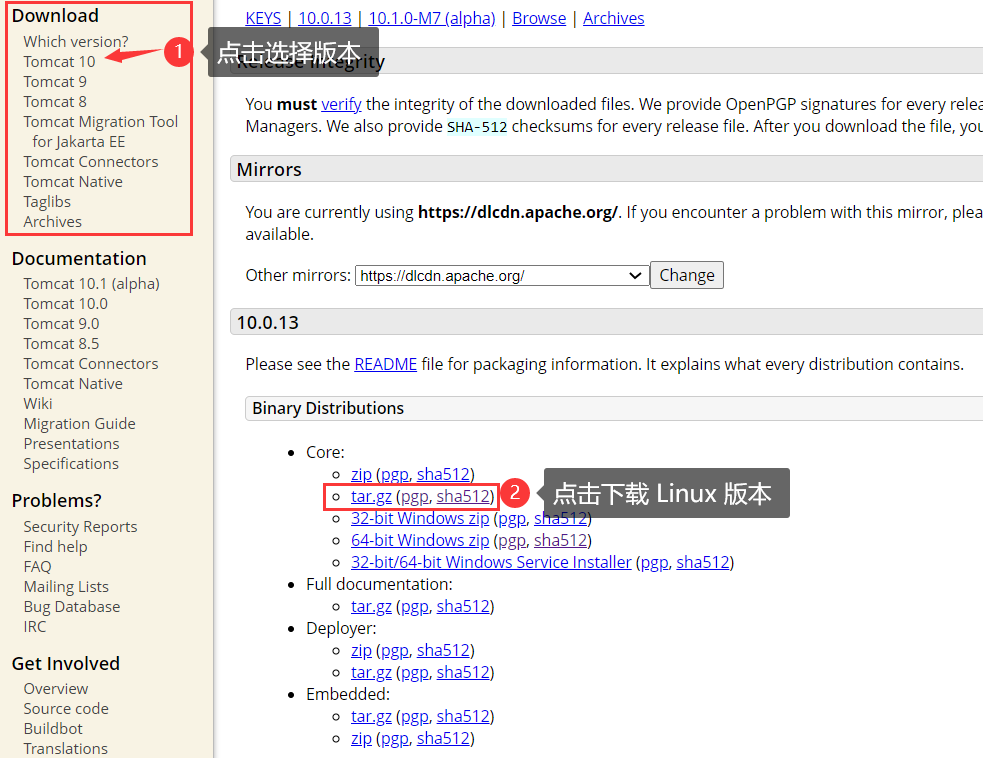Open the Tomcat 10 download page

(x=59, y=61)
